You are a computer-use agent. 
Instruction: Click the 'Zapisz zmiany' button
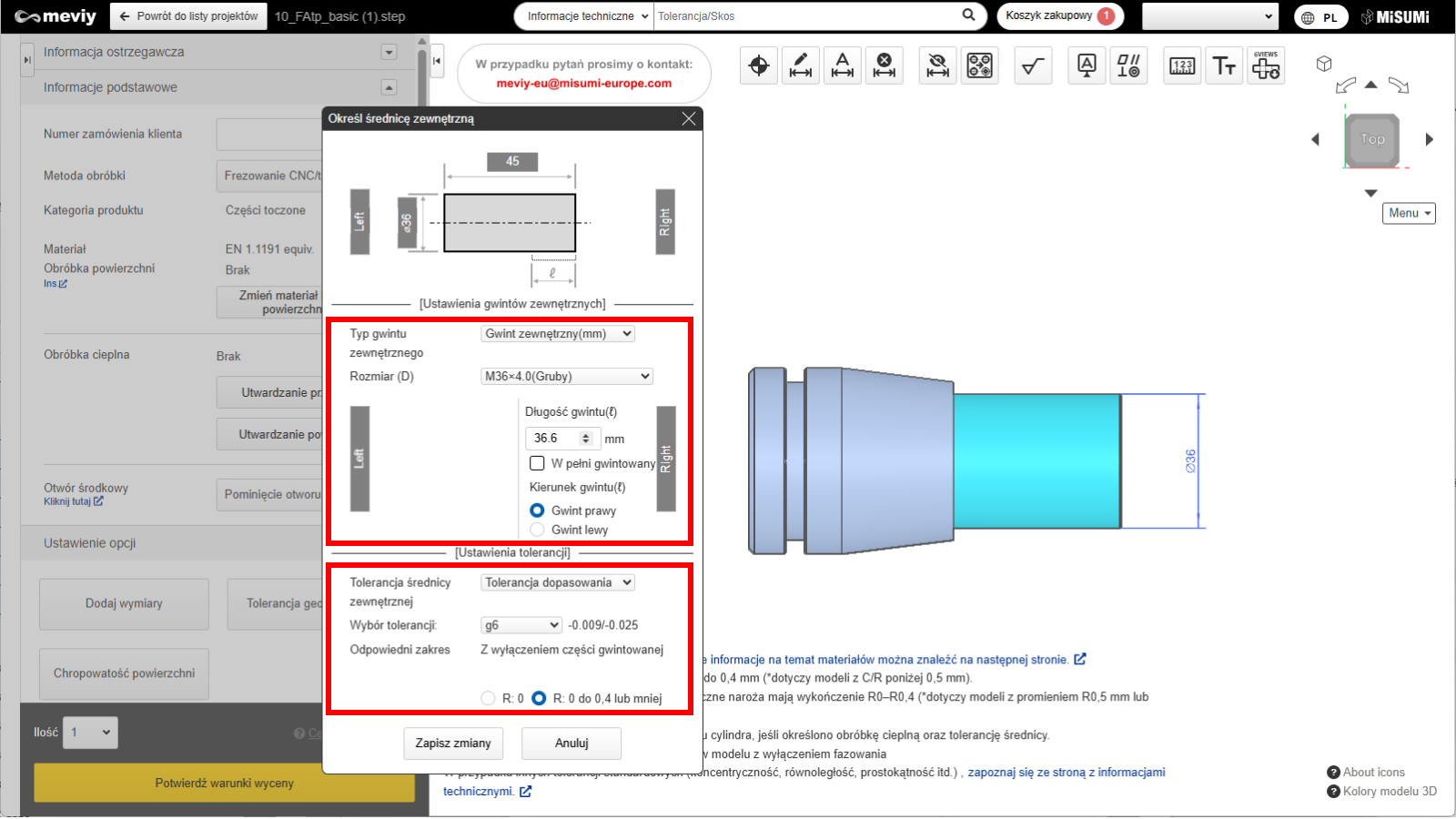[x=453, y=743]
